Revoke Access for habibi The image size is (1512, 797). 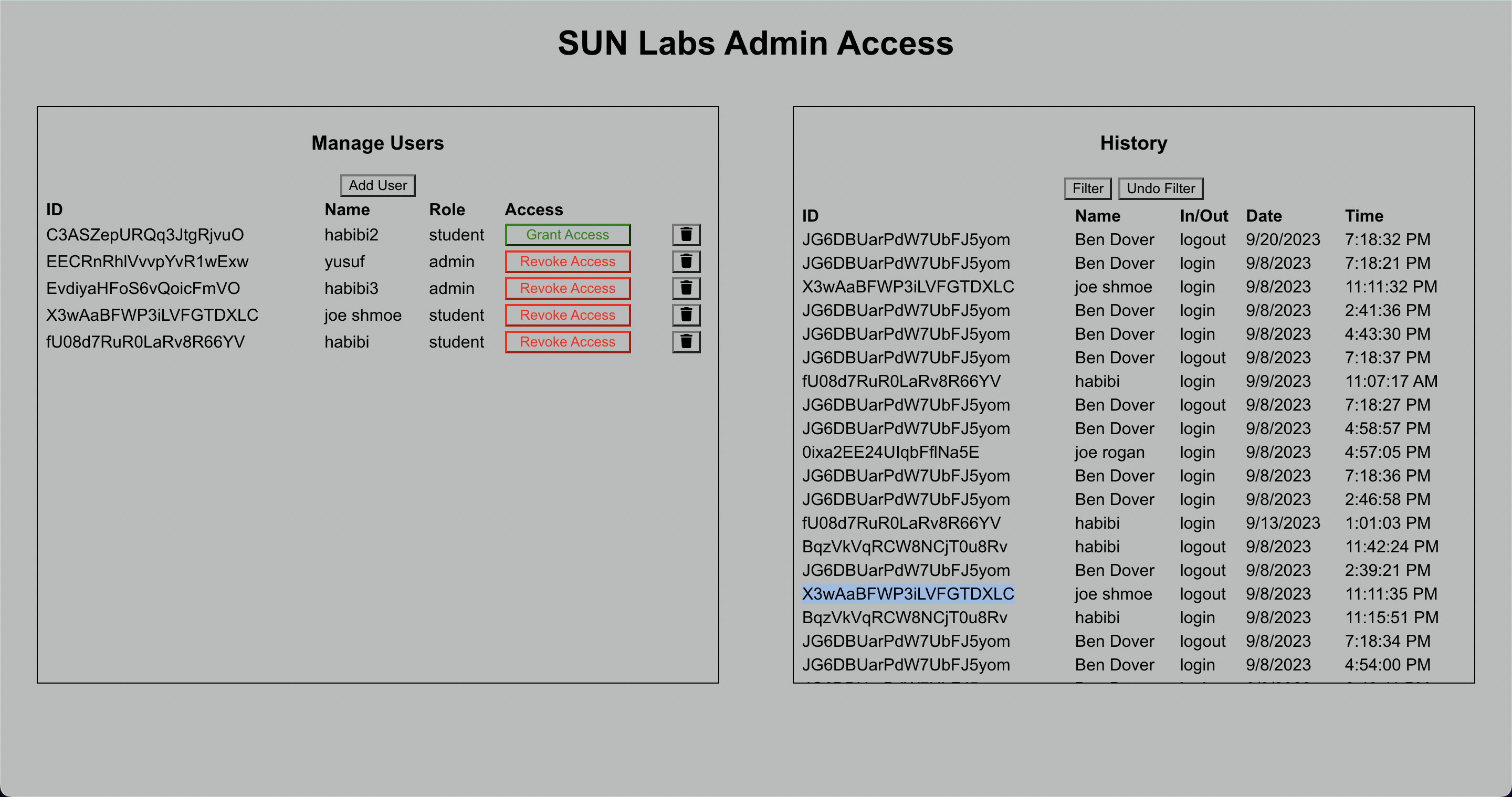567,342
